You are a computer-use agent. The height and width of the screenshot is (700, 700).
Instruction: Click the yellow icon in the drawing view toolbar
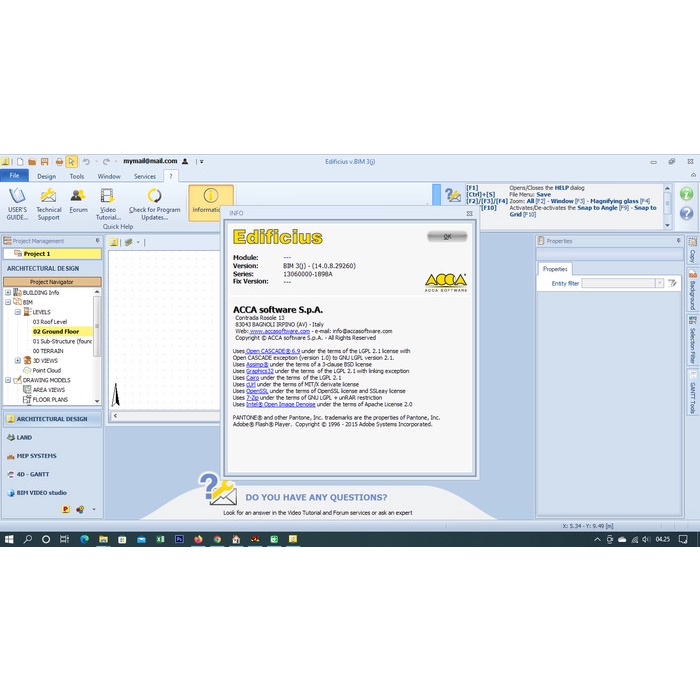click(114, 242)
